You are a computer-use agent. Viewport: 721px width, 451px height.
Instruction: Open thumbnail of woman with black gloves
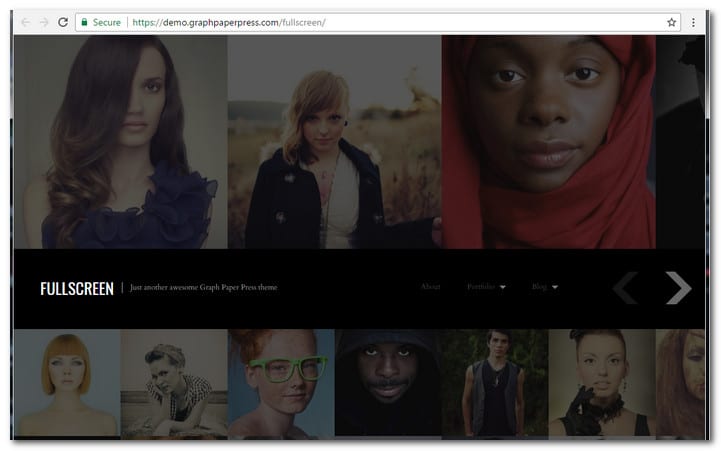click(x=601, y=383)
